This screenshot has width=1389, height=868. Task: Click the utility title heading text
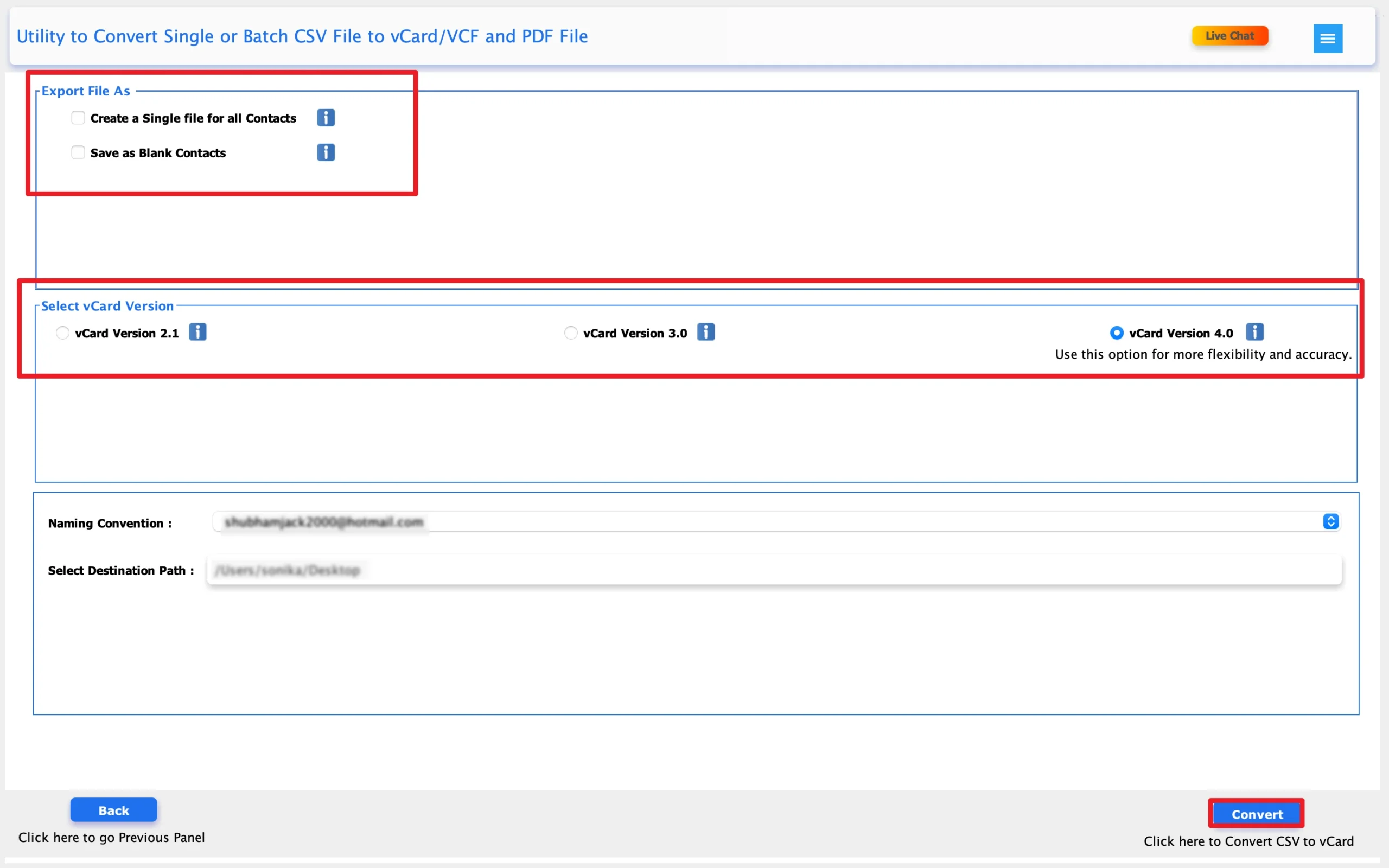(x=302, y=36)
